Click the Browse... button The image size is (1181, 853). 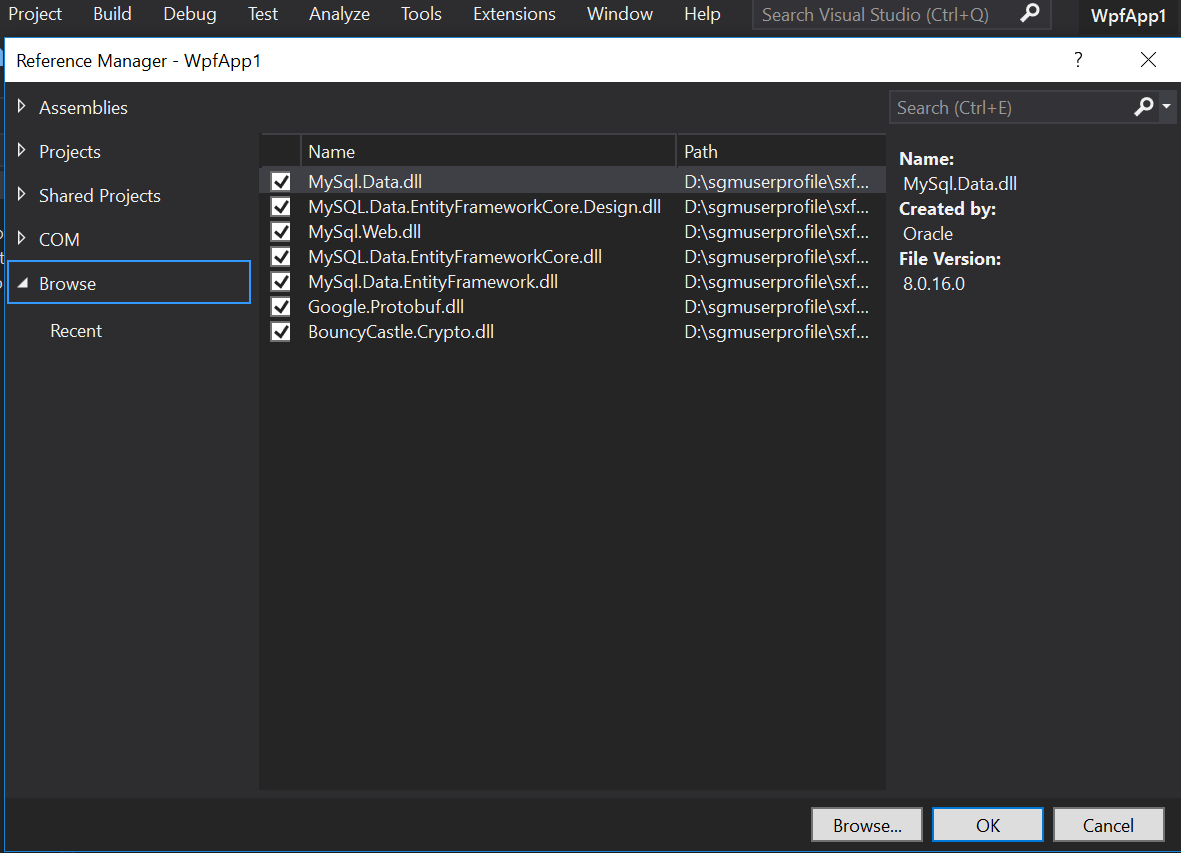[867, 825]
